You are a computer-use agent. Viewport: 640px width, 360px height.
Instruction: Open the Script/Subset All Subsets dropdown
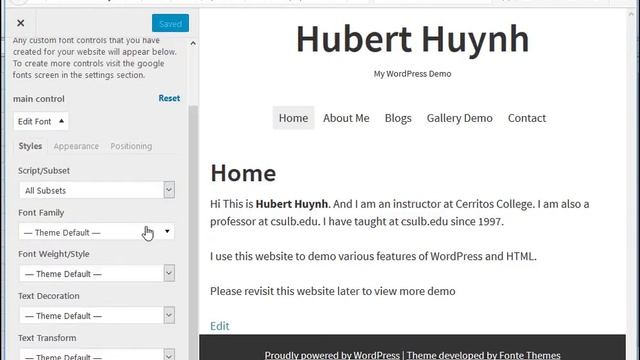(x=97, y=190)
